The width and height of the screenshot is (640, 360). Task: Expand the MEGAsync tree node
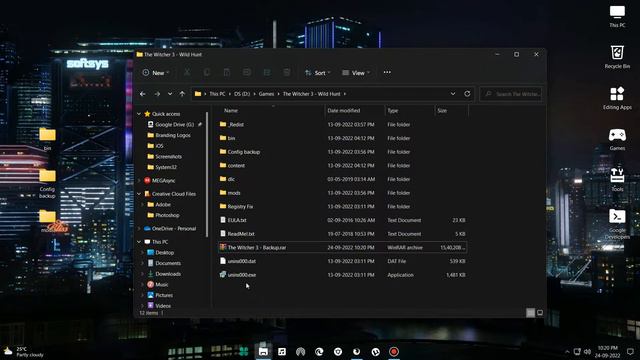139,180
